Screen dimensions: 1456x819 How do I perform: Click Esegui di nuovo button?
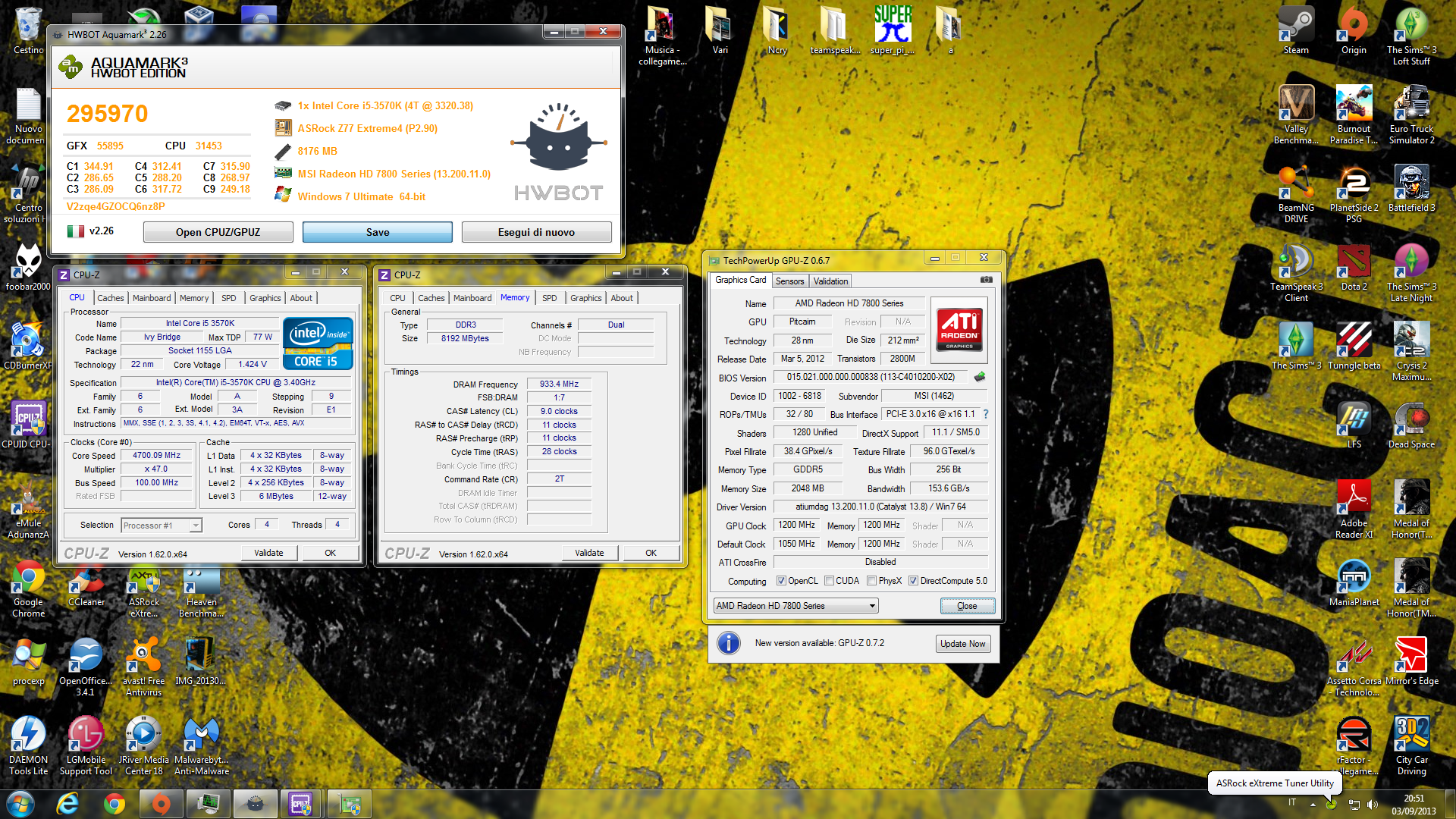tap(536, 232)
